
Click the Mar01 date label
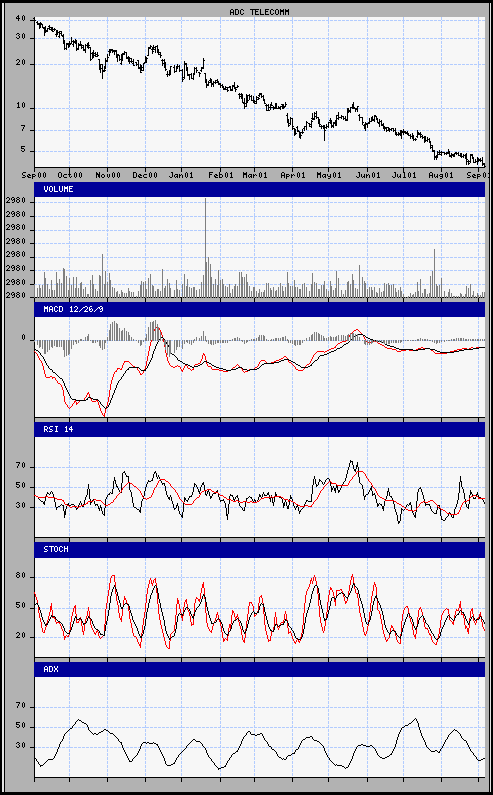tap(255, 175)
